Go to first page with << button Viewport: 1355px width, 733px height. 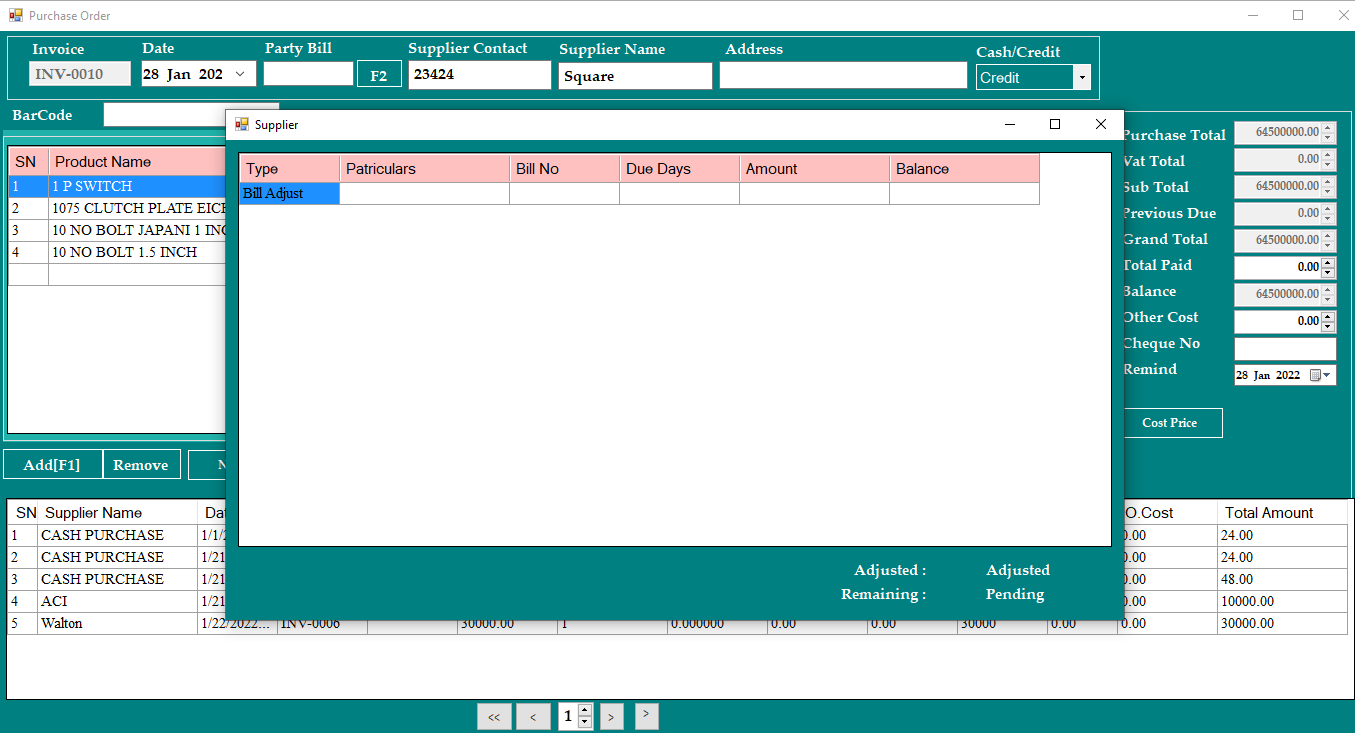(x=494, y=717)
